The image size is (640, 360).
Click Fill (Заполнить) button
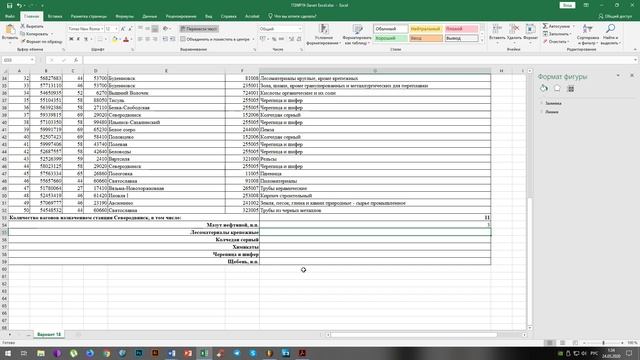click(556, 34)
